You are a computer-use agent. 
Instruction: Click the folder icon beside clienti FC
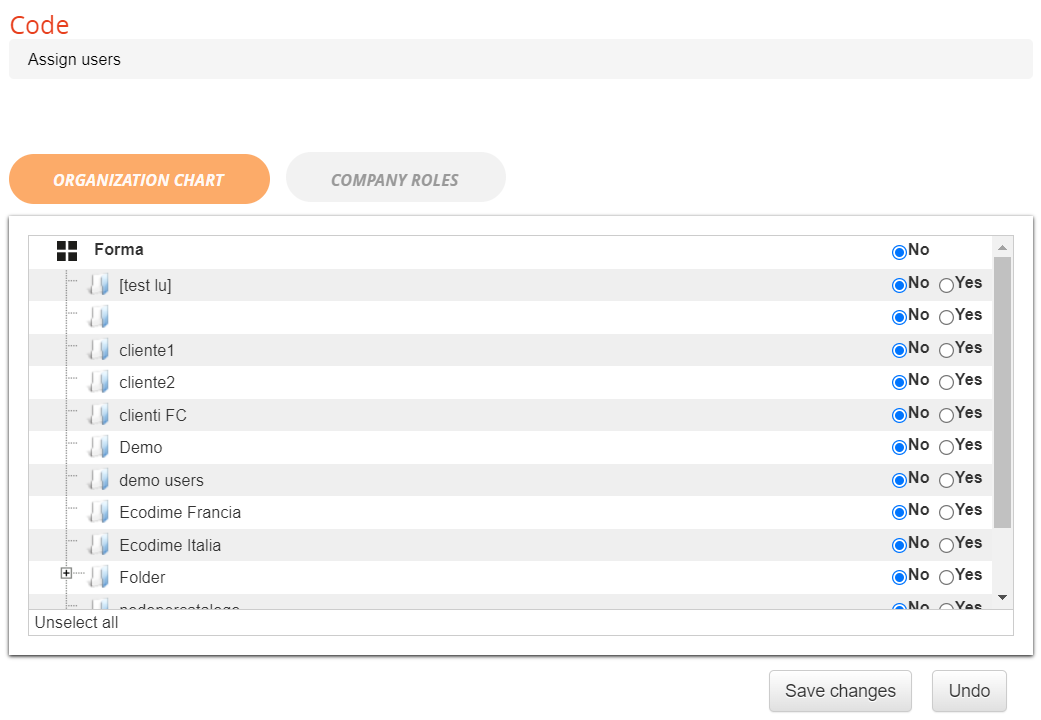tap(98, 415)
